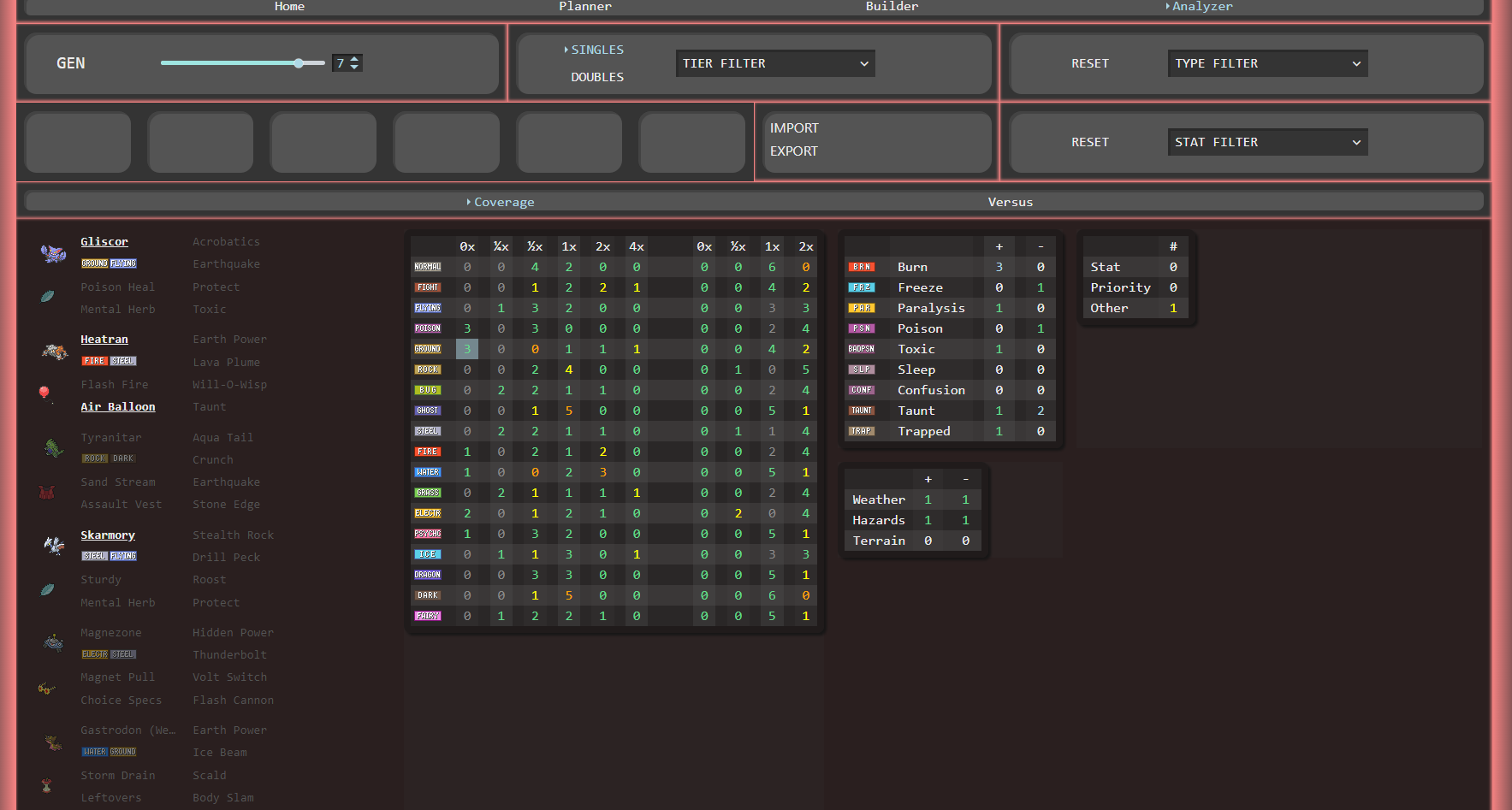The height and width of the screenshot is (810, 1512).
Task: Toggle Heatran's Air Balloon item
Action: click(118, 407)
